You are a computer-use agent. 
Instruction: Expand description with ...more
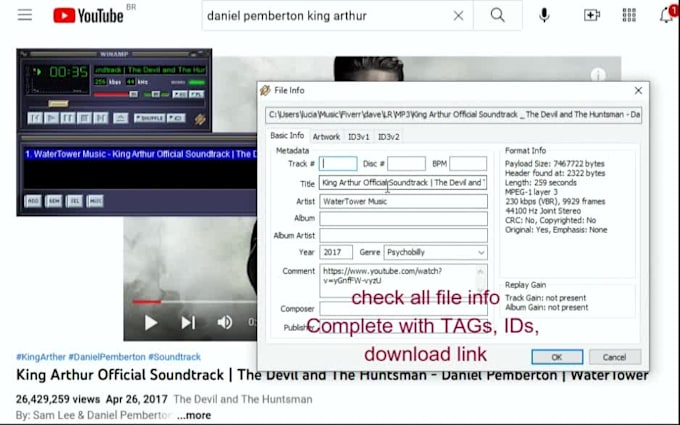[194, 415]
